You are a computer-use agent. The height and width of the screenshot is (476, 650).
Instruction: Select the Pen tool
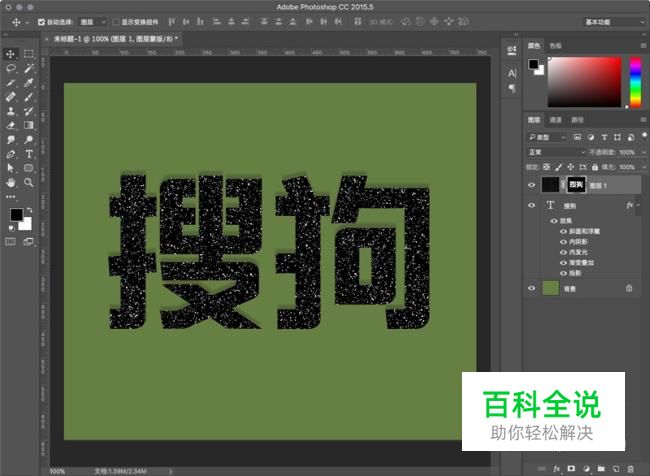[x=10, y=154]
